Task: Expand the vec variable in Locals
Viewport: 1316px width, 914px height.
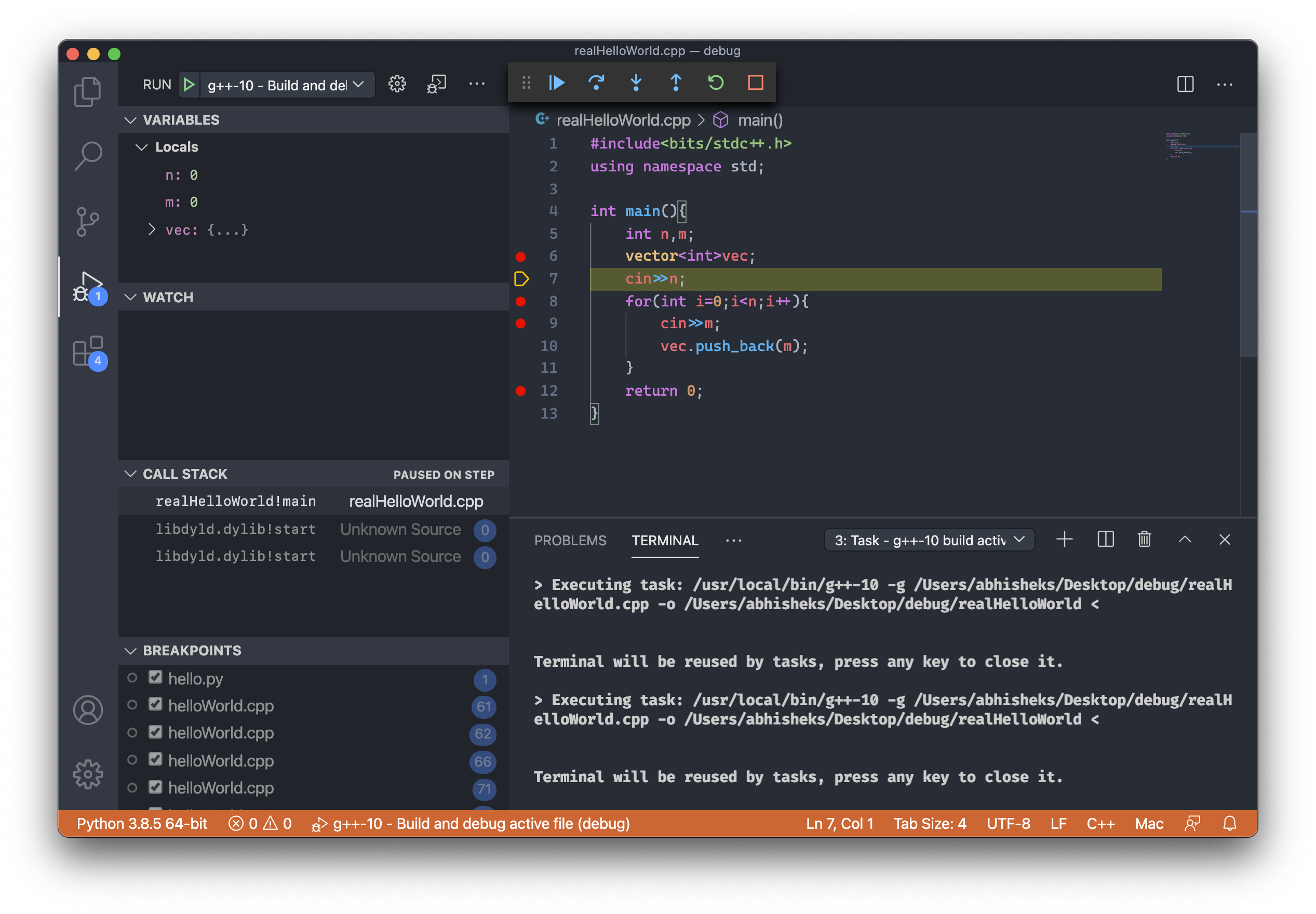Action: click(x=152, y=230)
